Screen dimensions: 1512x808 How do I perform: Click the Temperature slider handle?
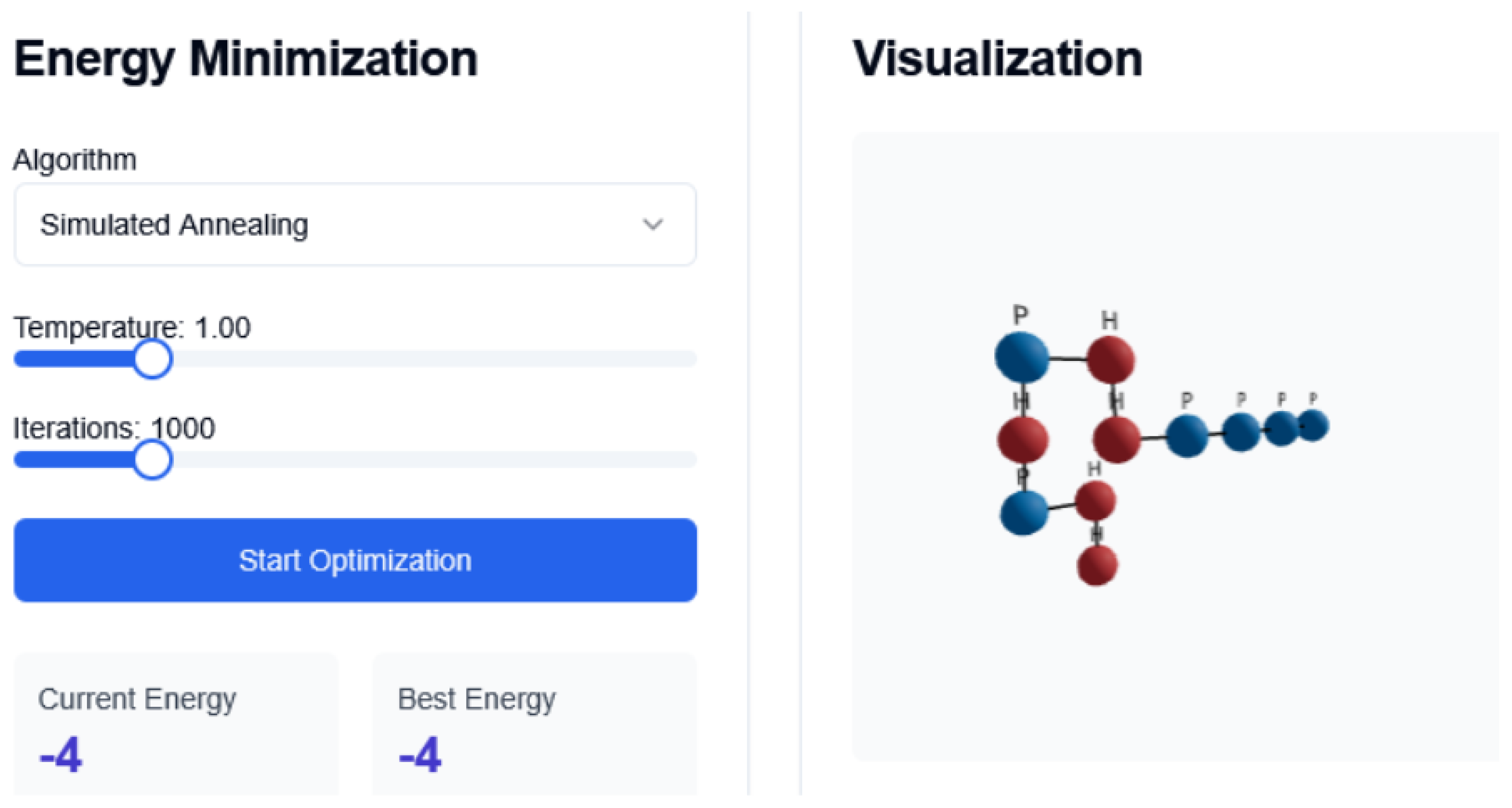coord(152,359)
